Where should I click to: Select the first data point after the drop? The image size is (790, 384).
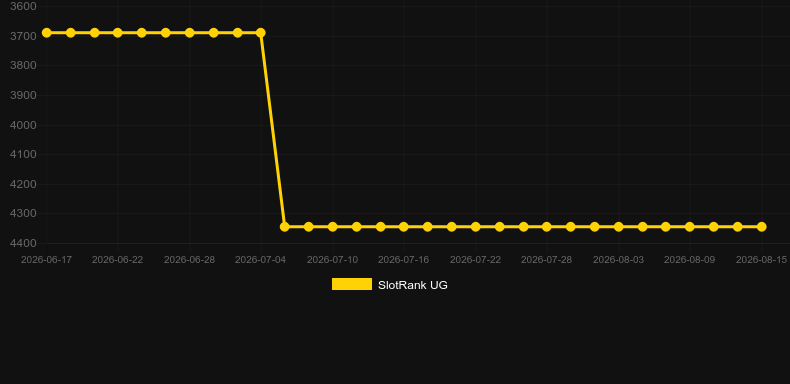[285, 227]
